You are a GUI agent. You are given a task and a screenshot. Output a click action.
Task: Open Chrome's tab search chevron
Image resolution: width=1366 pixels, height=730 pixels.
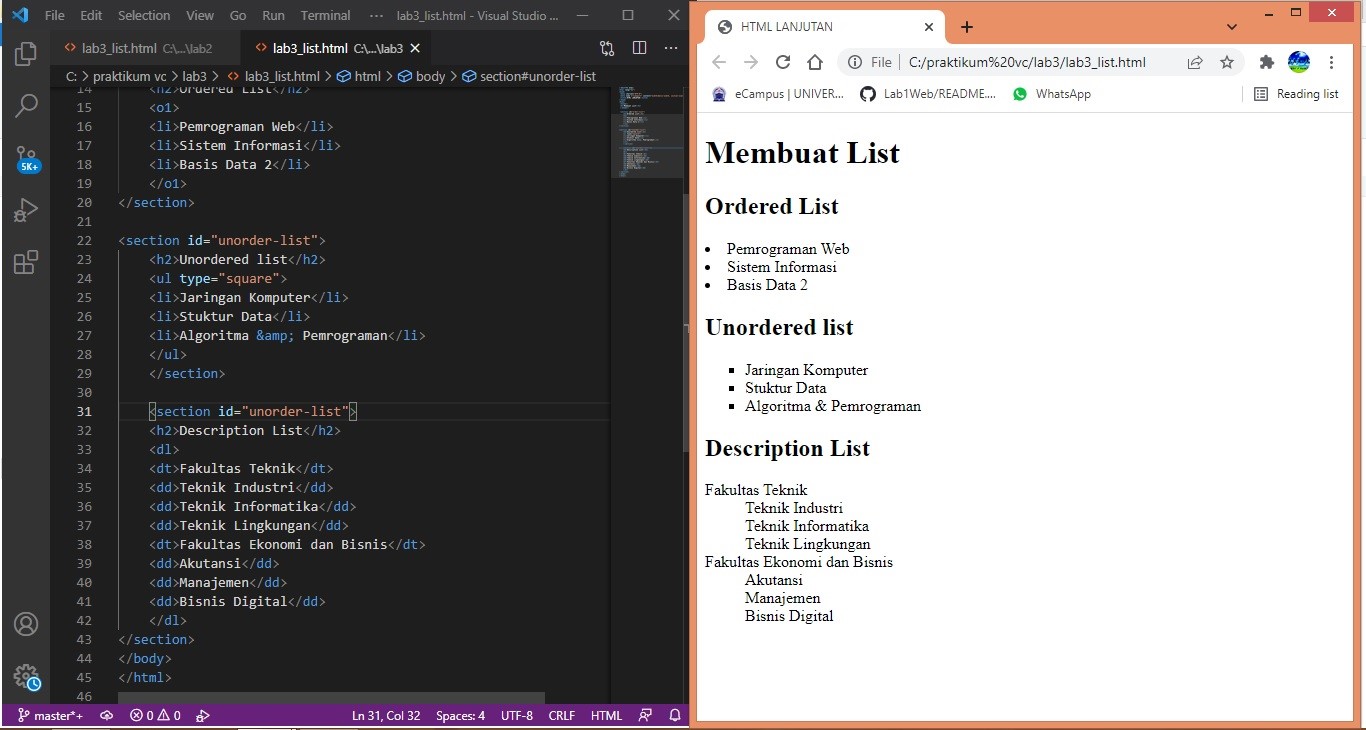tap(1233, 27)
